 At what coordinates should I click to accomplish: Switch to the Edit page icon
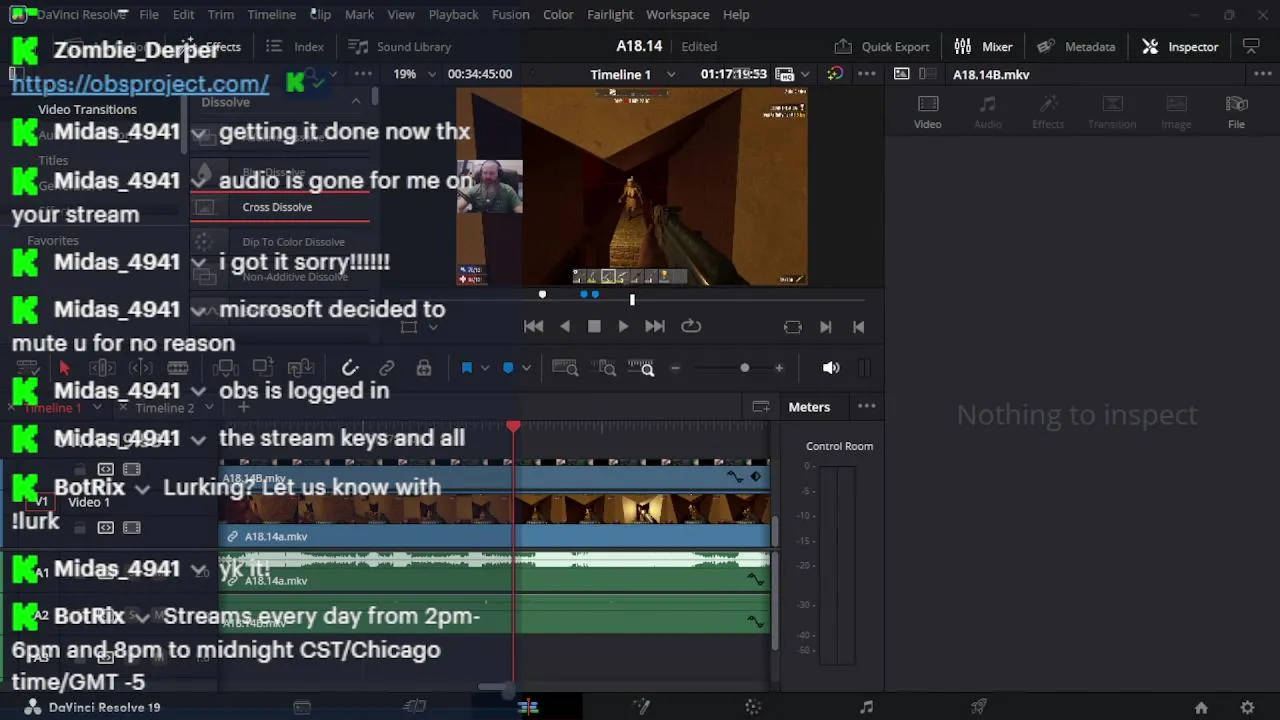point(527,707)
